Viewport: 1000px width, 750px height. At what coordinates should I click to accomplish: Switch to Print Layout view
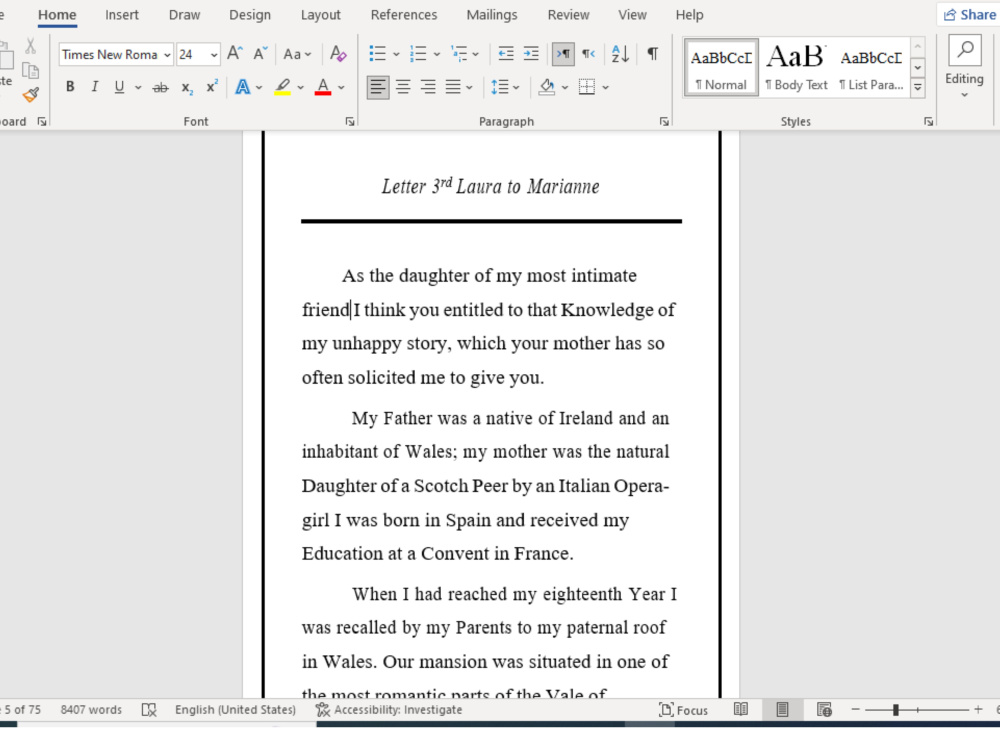pyautogui.click(x=782, y=710)
